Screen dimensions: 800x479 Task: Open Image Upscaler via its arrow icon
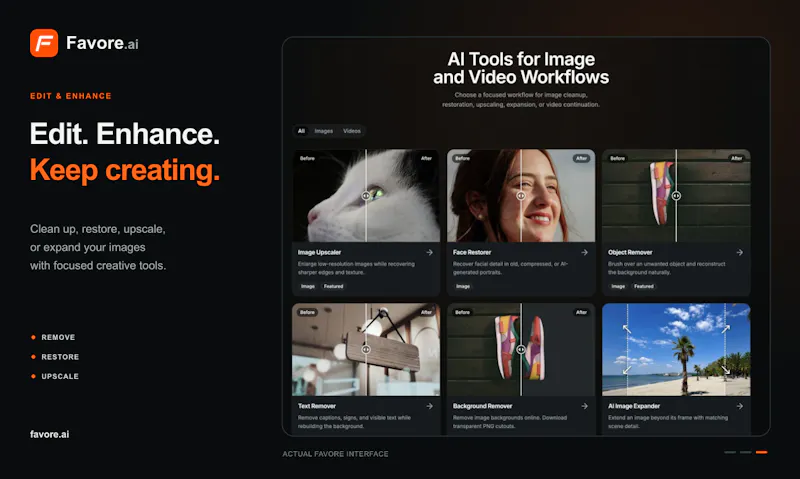coord(430,253)
